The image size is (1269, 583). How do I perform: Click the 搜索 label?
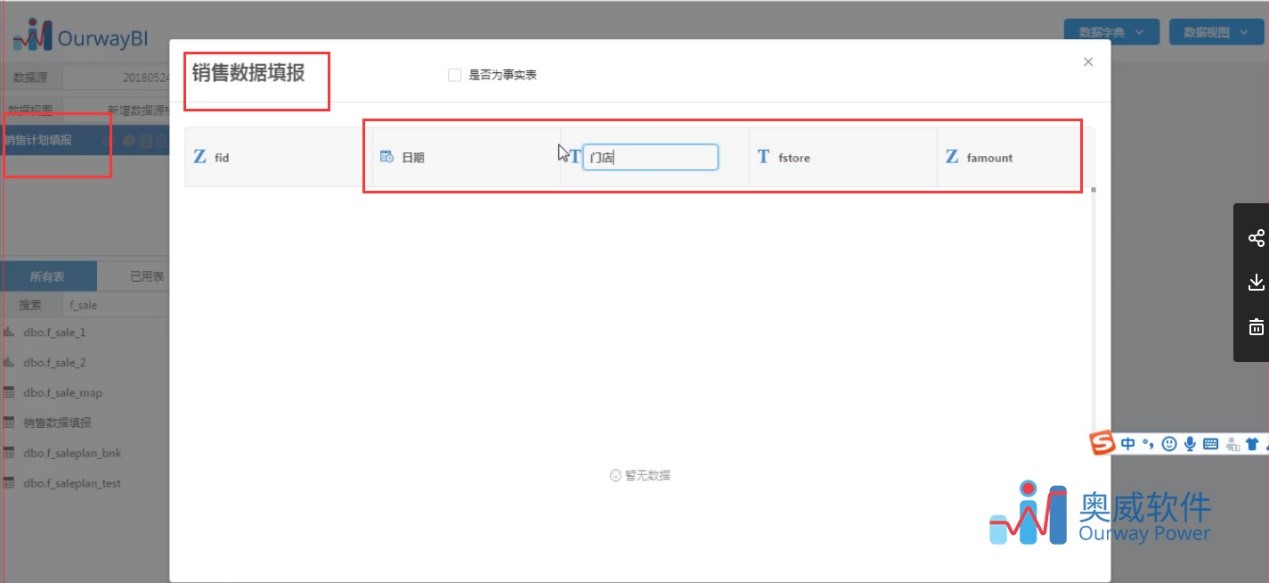[x=30, y=305]
